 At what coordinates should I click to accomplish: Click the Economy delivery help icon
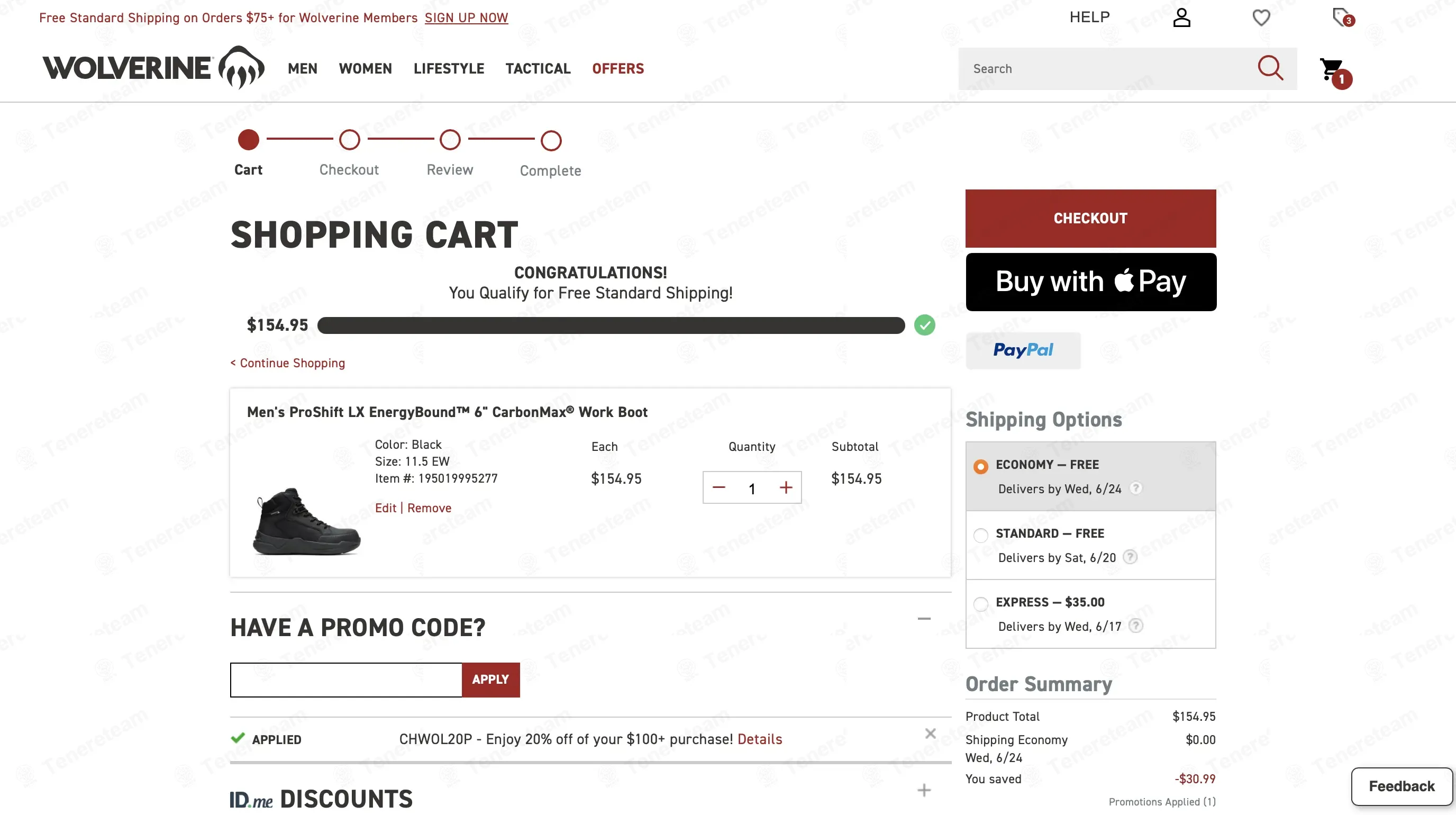pyautogui.click(x=1135, y=488)
